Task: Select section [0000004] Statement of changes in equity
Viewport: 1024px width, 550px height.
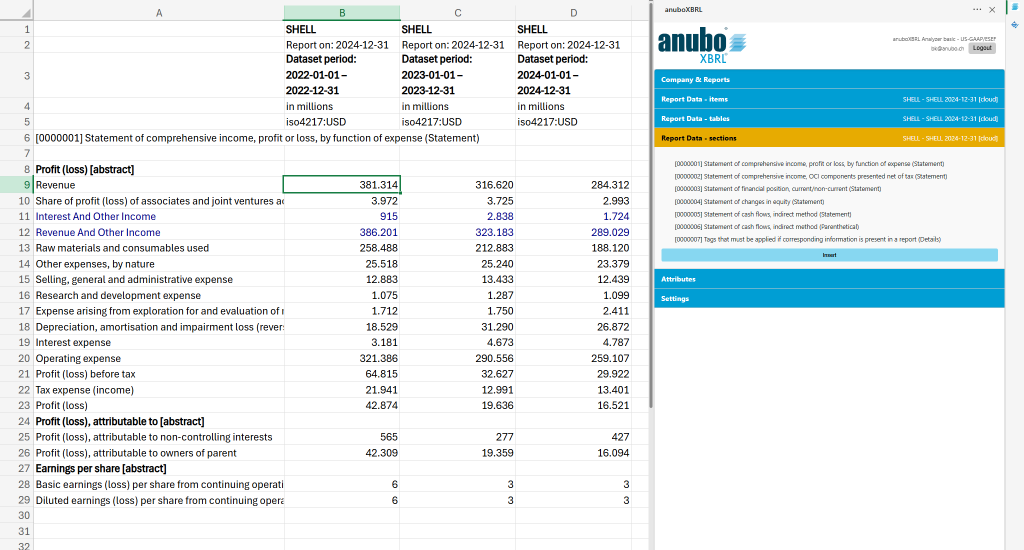Action: pyautogui.click(x=749, y=202)
